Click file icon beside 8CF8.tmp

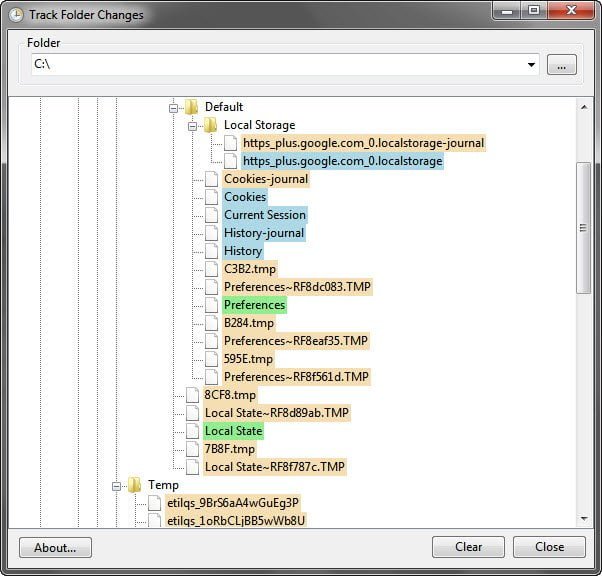click(192, 395)
